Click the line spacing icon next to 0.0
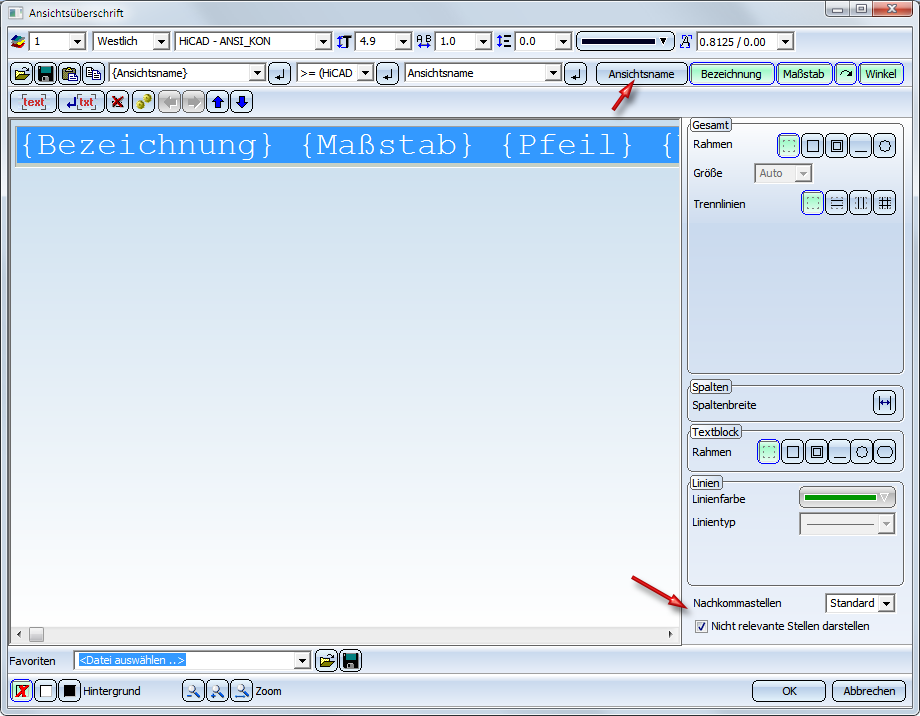The width and height of the screenshot is (920, 716). [503, 42]
